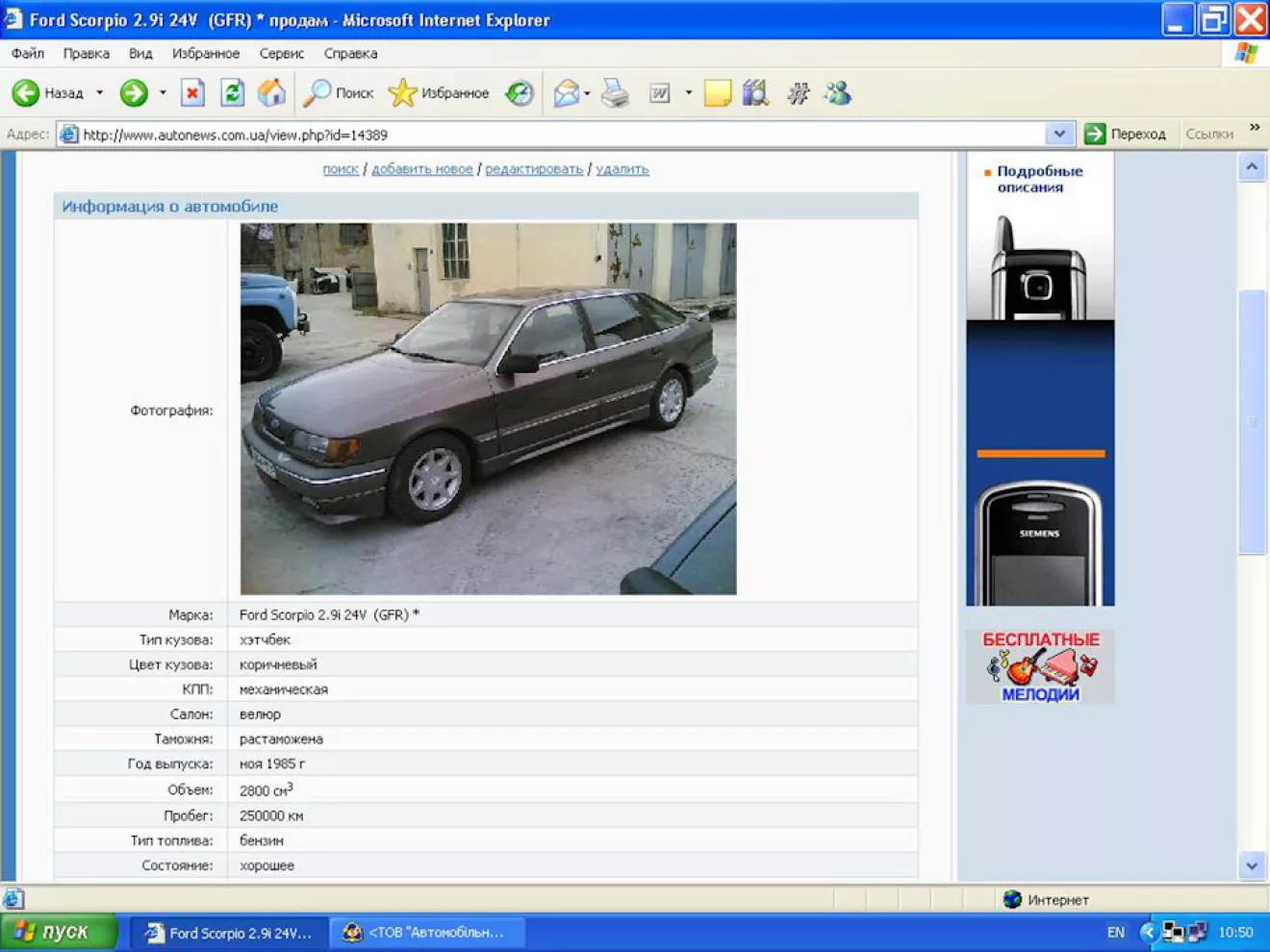The image size is (1270, 952).
Task: Click the Windows flag logo icon
Action: point(1246,53)
